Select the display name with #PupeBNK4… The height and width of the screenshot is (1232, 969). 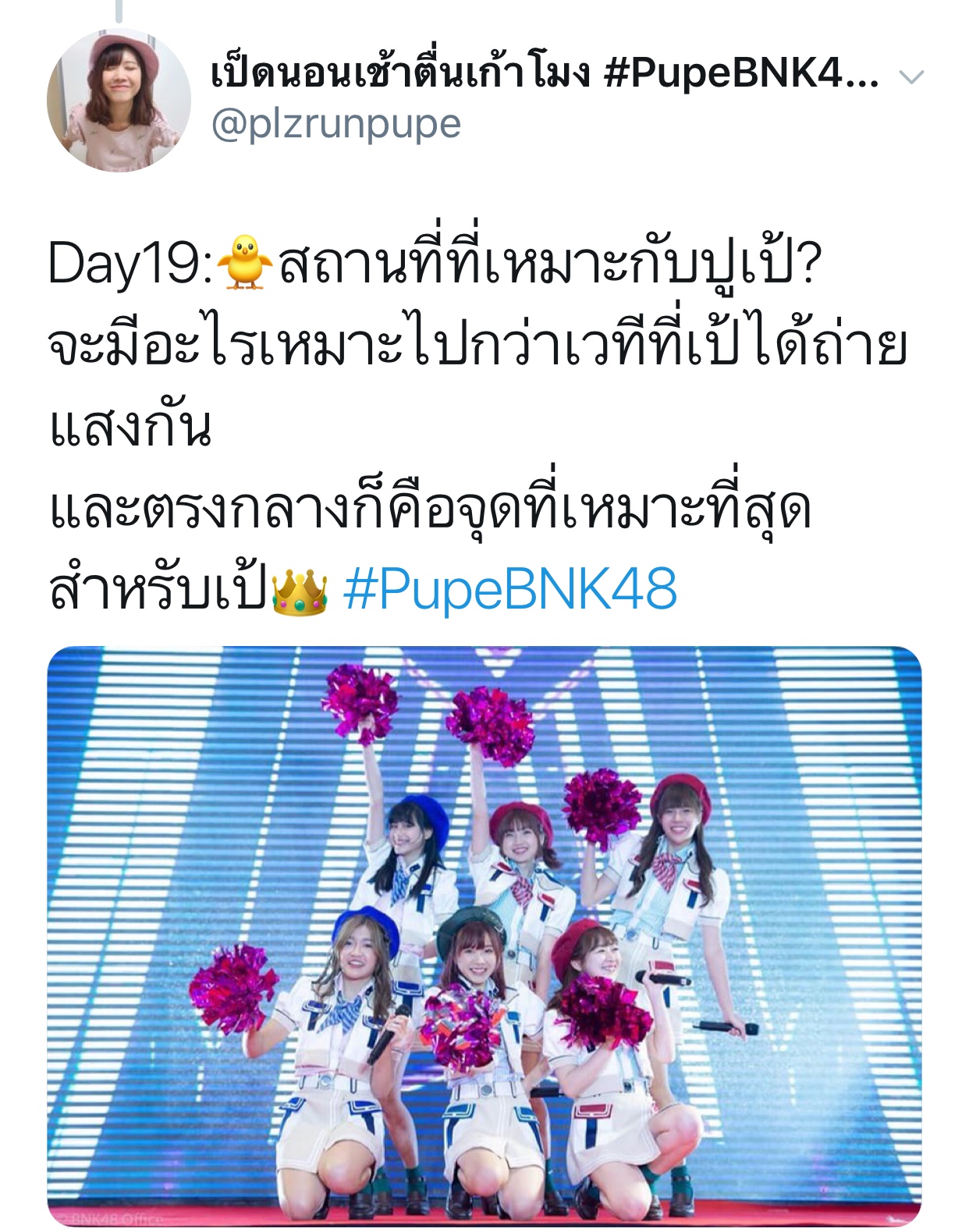545,75
